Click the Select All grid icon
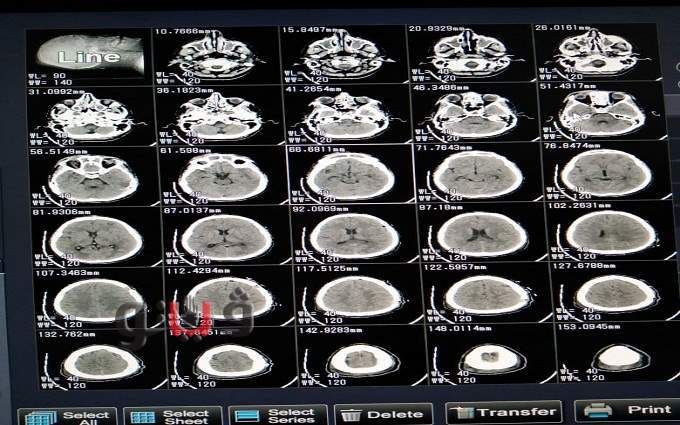The image size is (680, 425). point(39,418)
